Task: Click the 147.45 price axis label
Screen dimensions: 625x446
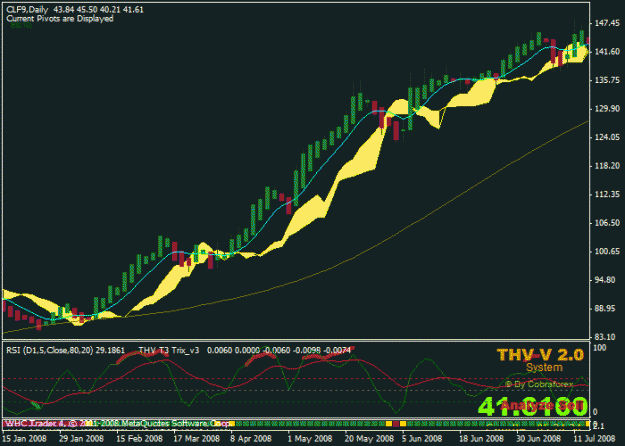Action: point(607,23)
